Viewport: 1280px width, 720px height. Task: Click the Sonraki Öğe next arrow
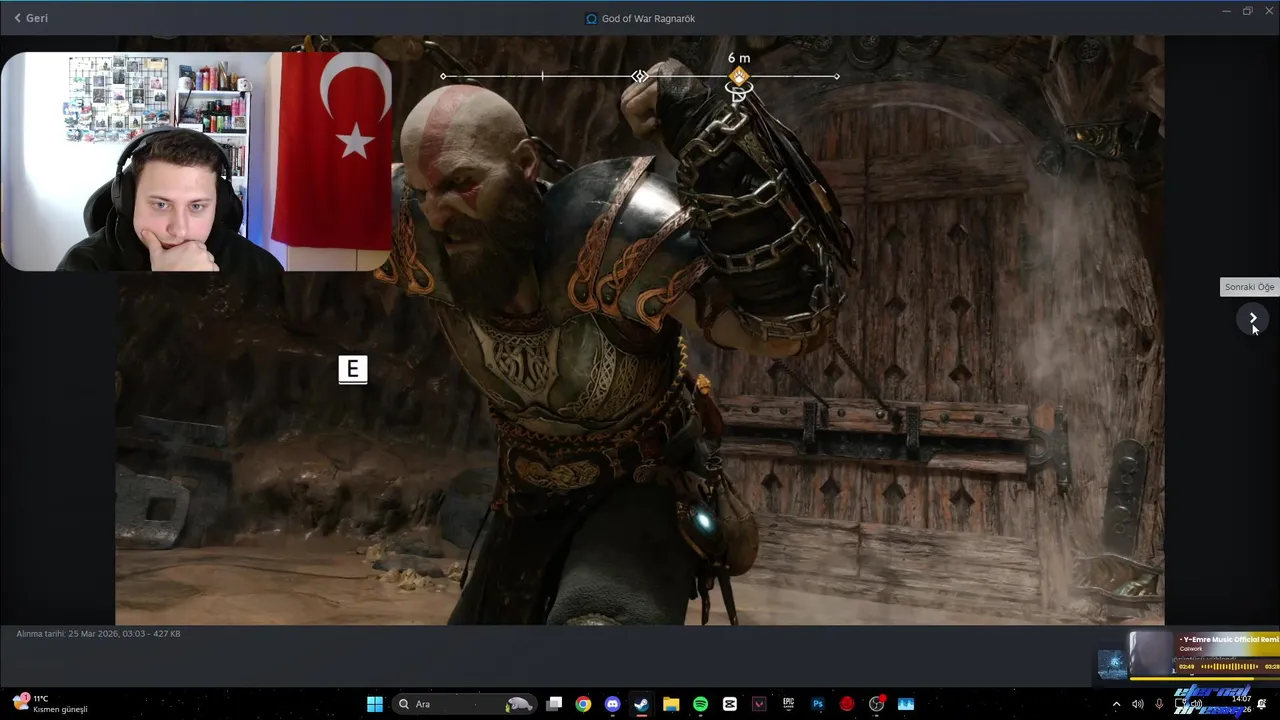coord(1253,318)
